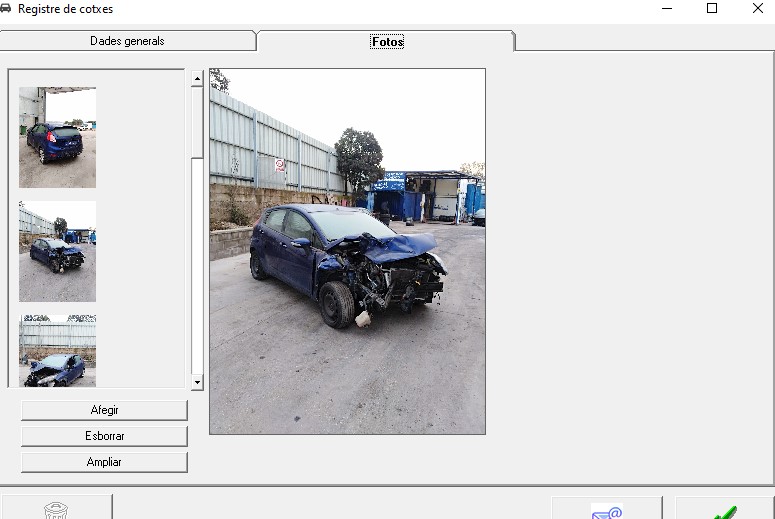Click the empty scrollbar track below the thumb

point(197,270)
